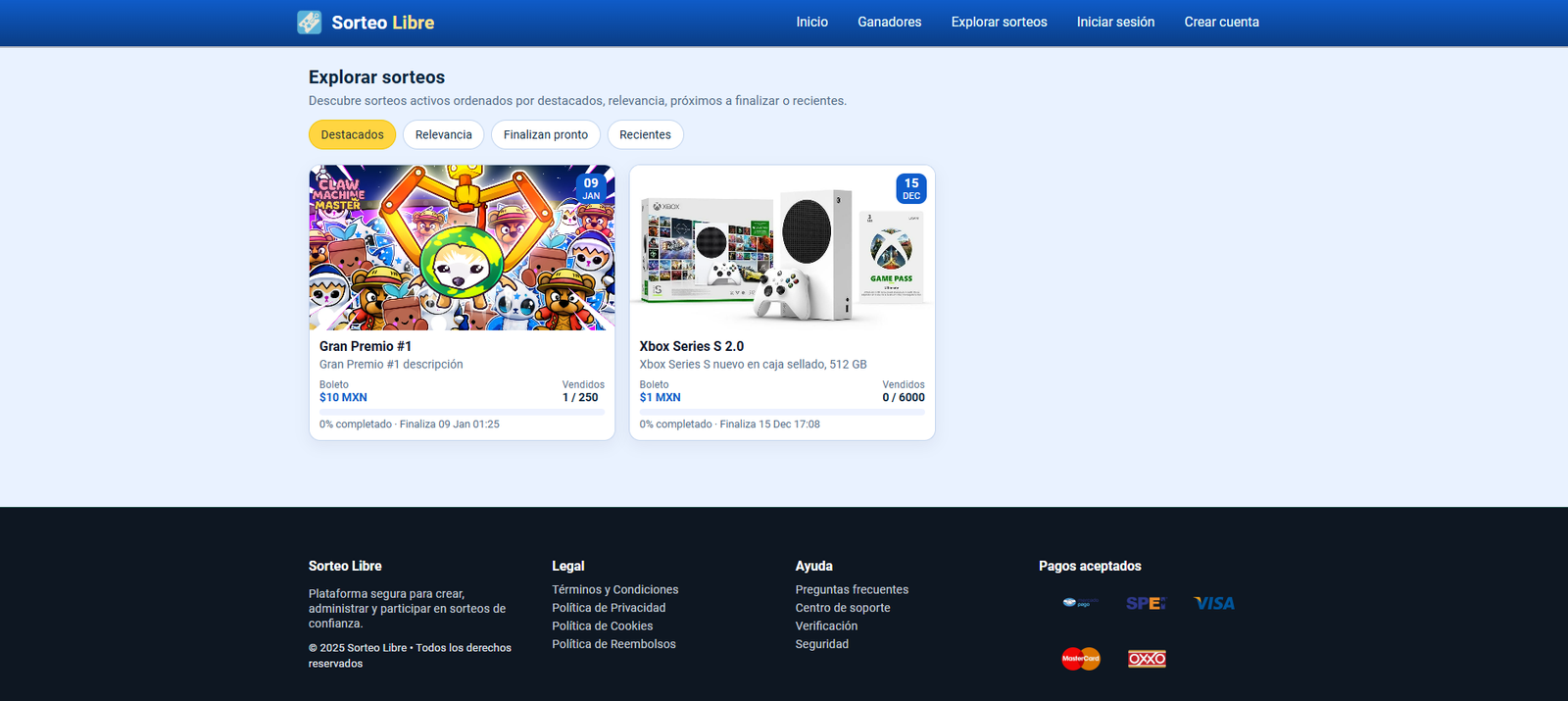Go to Explorar sorteos in the nav bar
Viewport: 1568px width, 701px height.
pos(999,22)
